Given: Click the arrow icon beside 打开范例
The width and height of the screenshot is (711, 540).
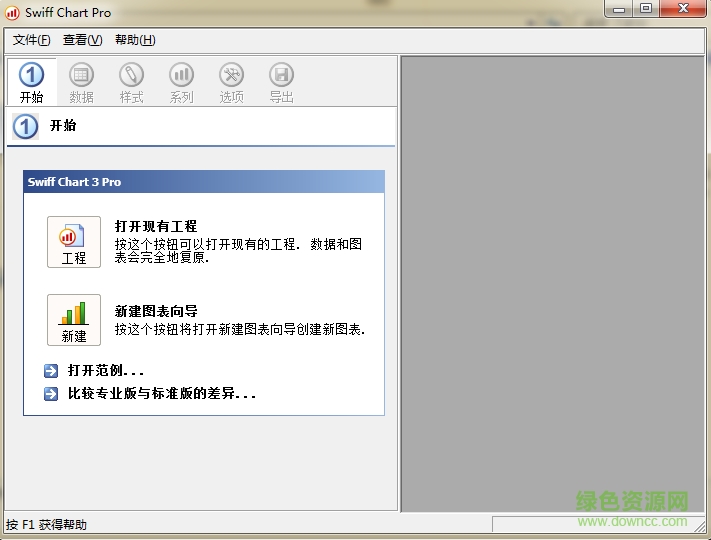Looking at the screenshot, I should [x=51, y=371].
